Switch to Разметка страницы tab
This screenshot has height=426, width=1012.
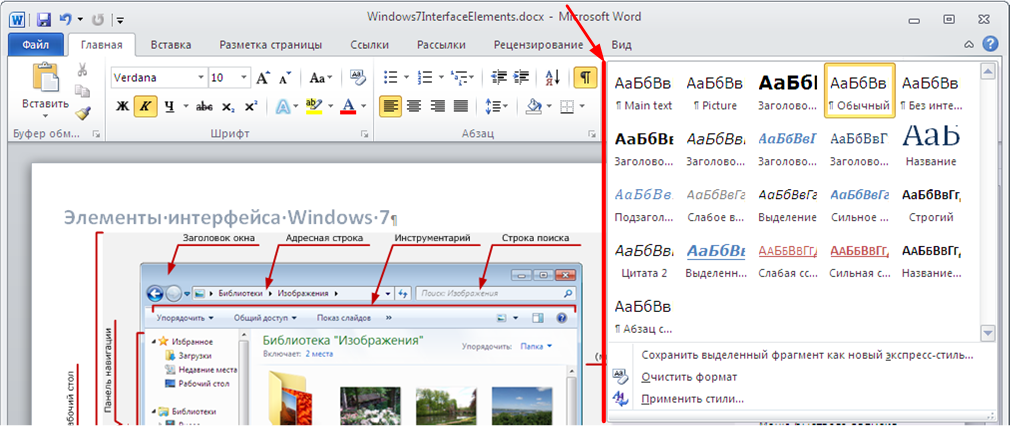pyautogui.click(x=271, y=45)
